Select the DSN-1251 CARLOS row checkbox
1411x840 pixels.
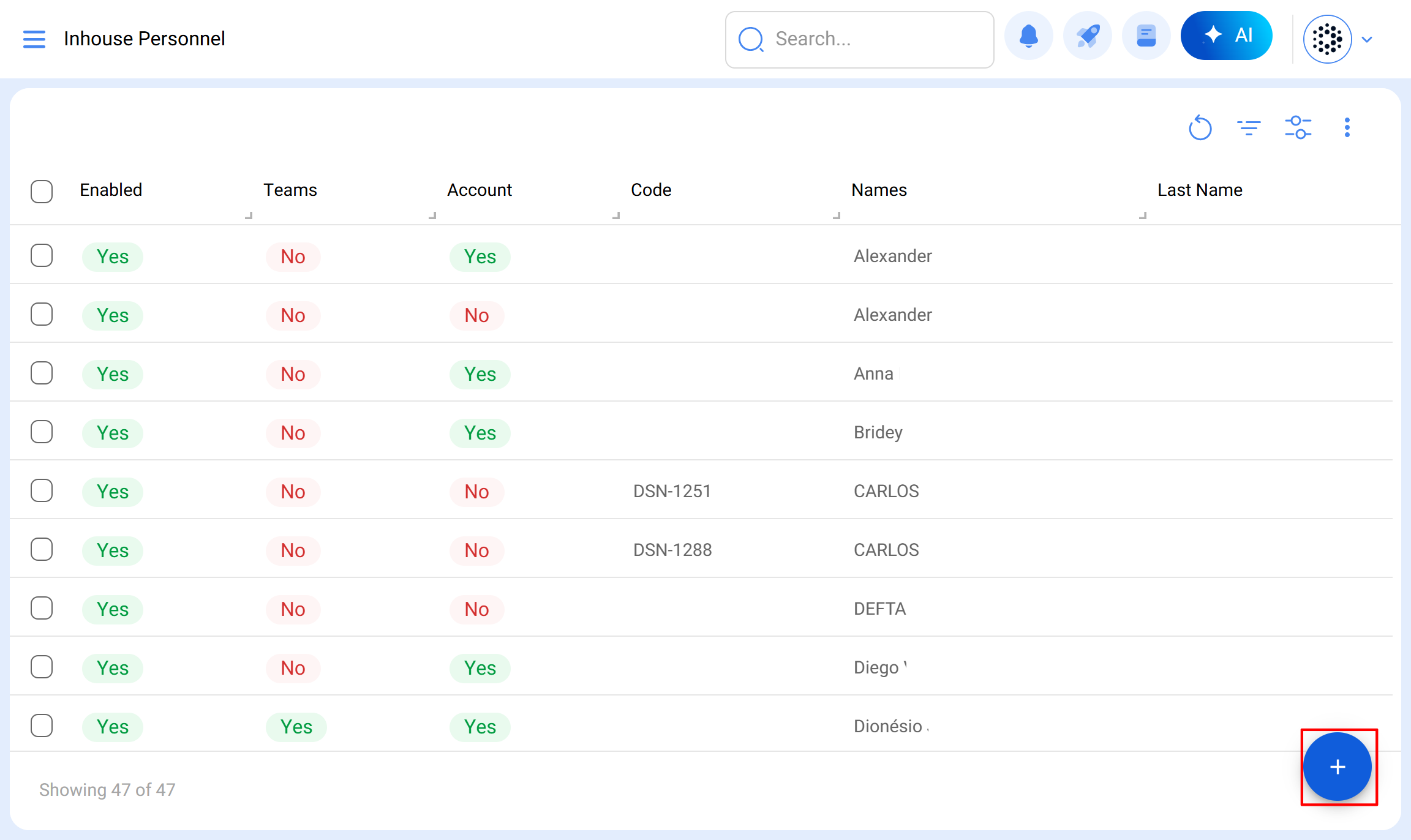click(42, 491)
